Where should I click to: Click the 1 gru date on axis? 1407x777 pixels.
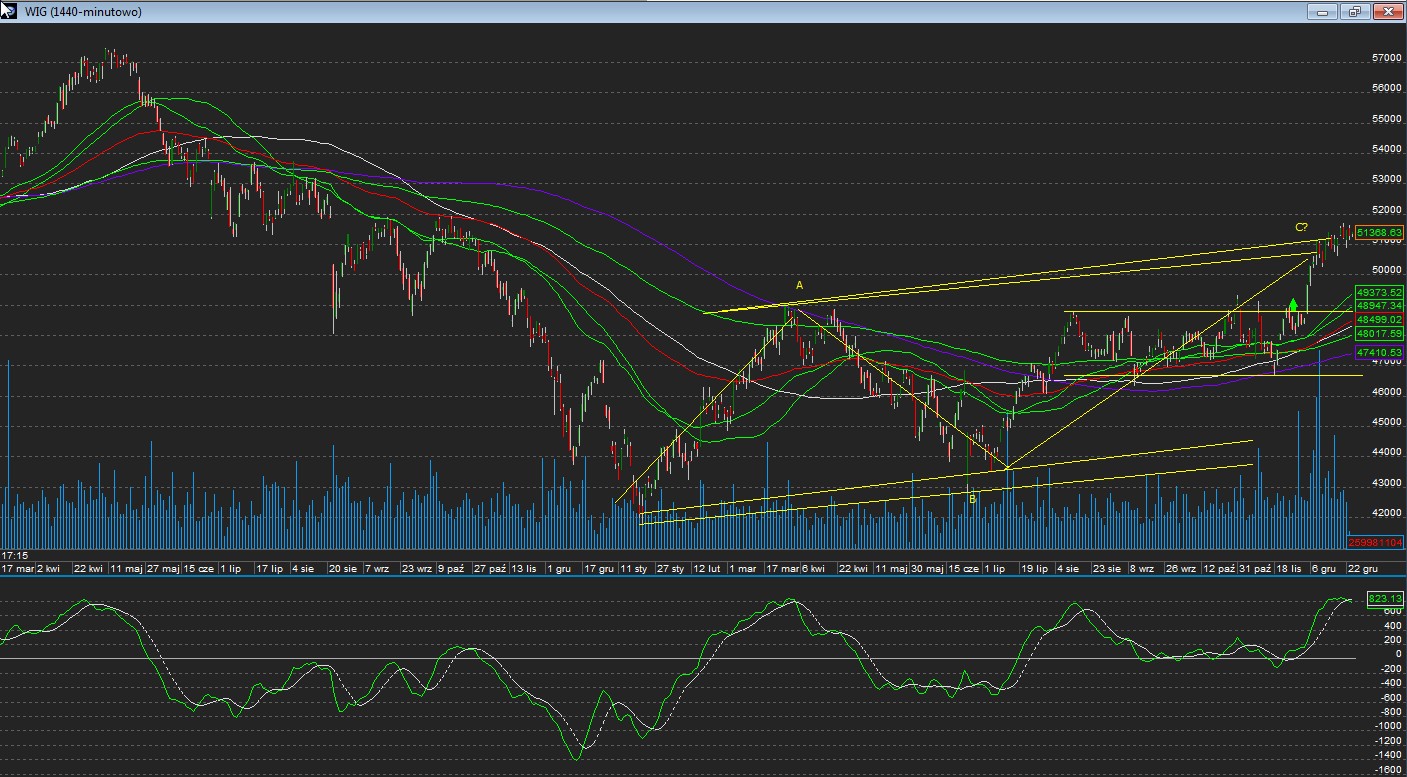[559, 568]
